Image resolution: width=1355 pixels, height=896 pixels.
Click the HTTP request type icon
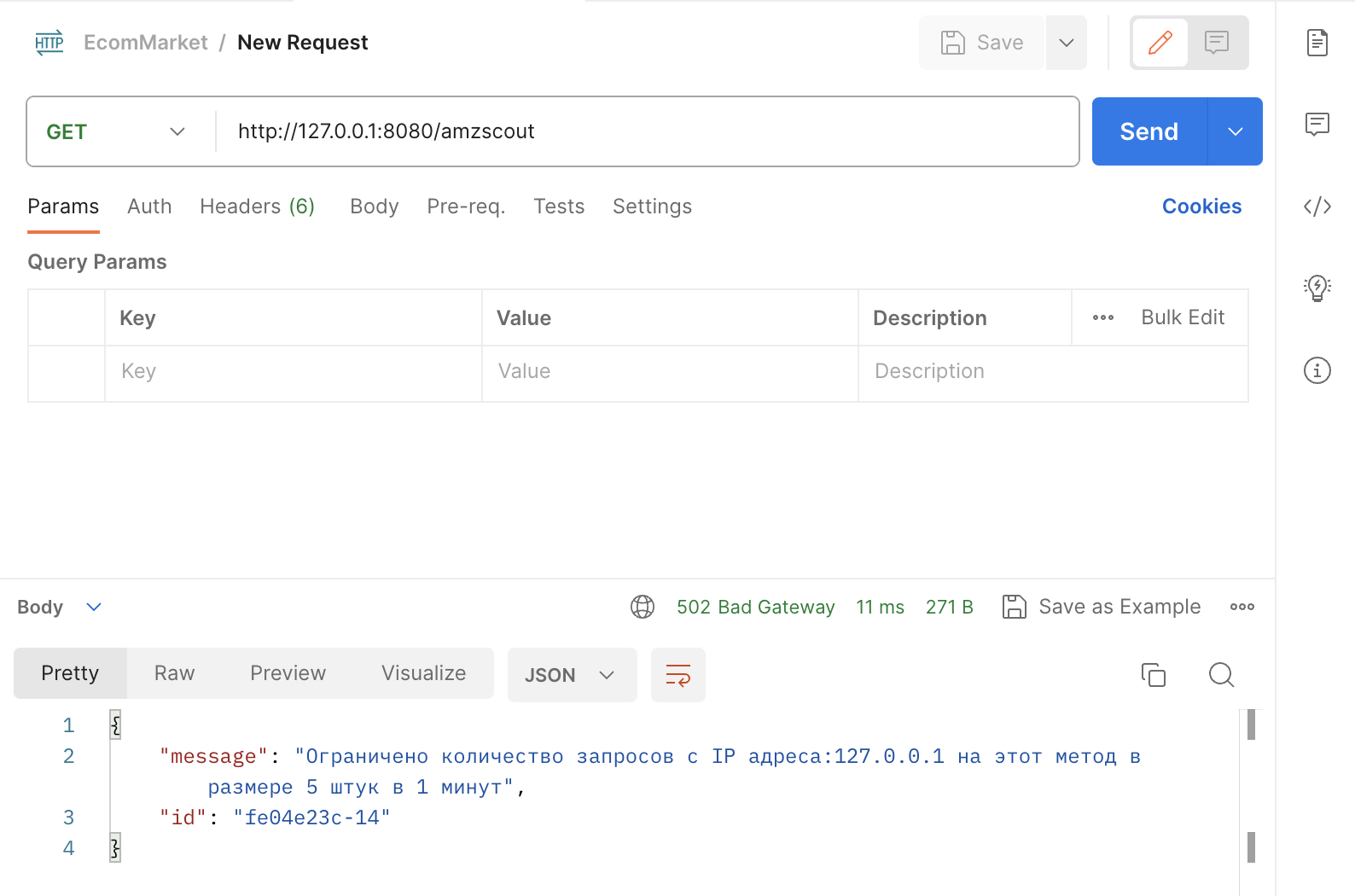pos(49,43)
